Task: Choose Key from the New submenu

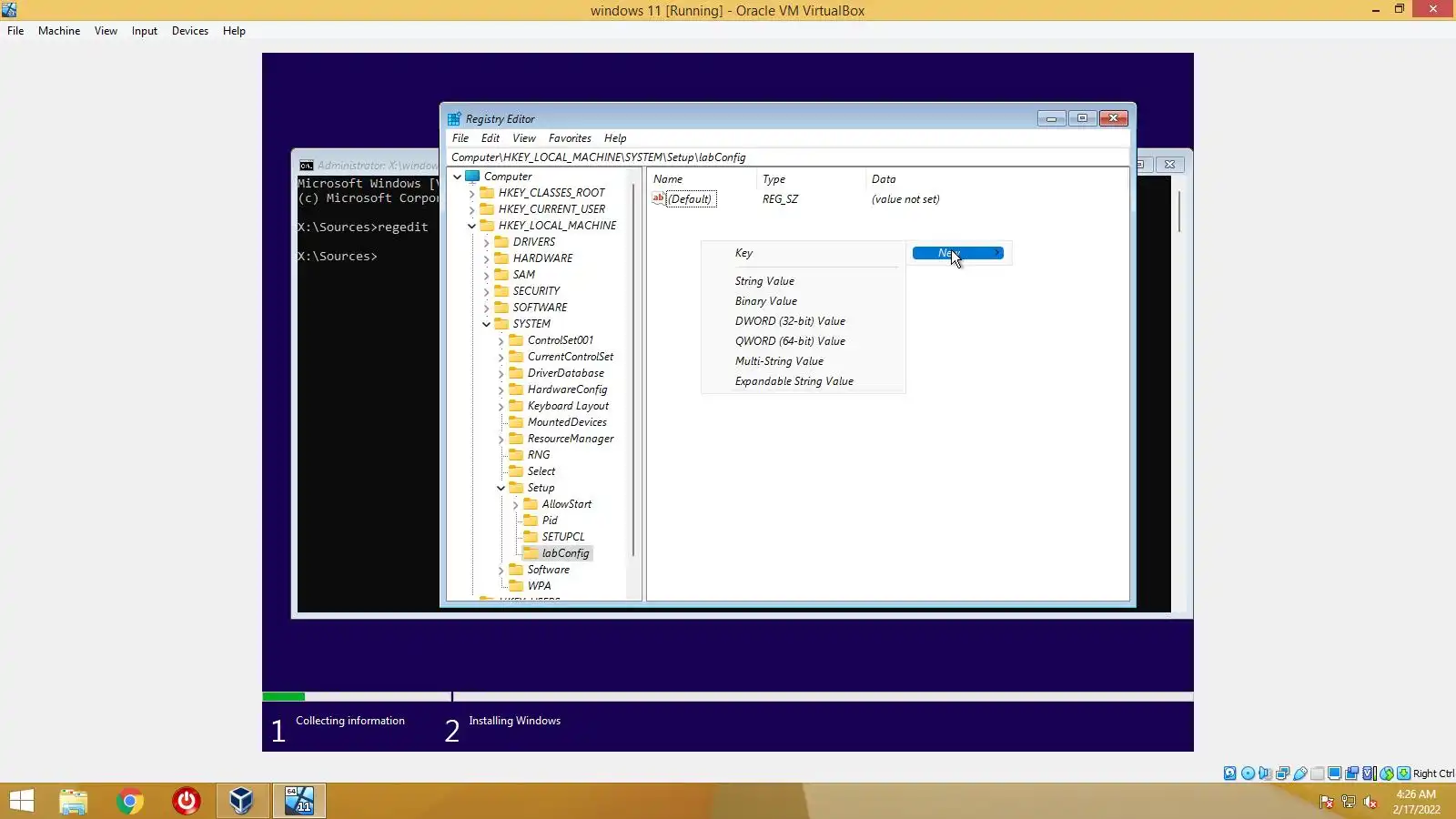Action: (803, 253)
